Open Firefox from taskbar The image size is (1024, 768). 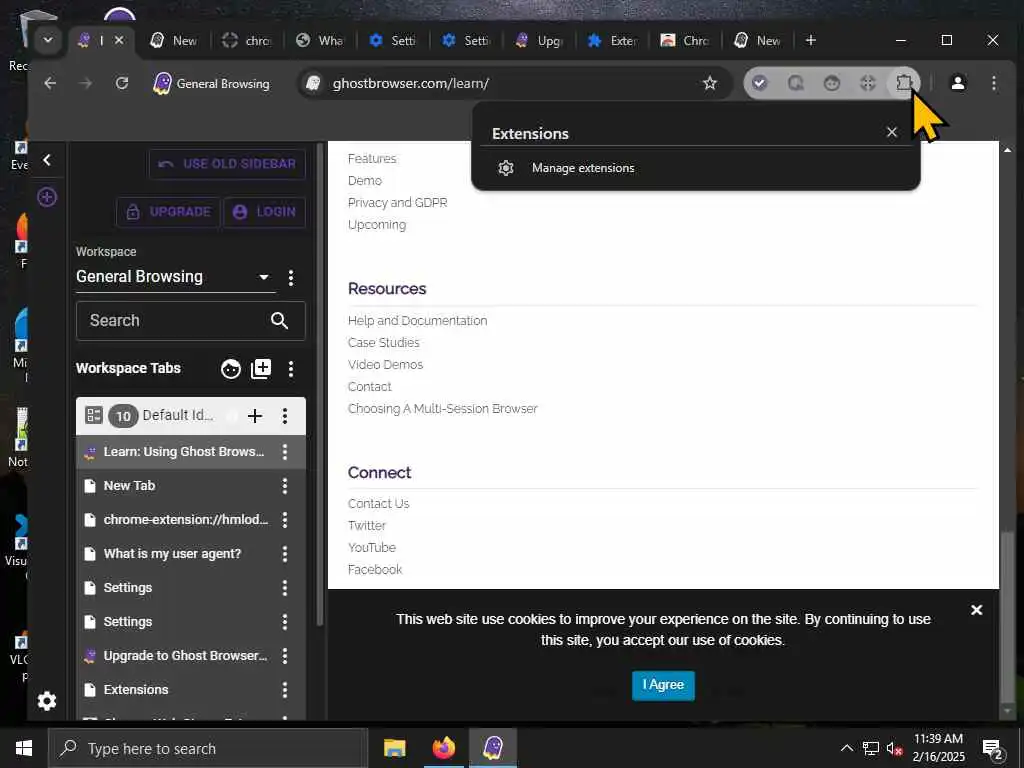pos(443,748)
